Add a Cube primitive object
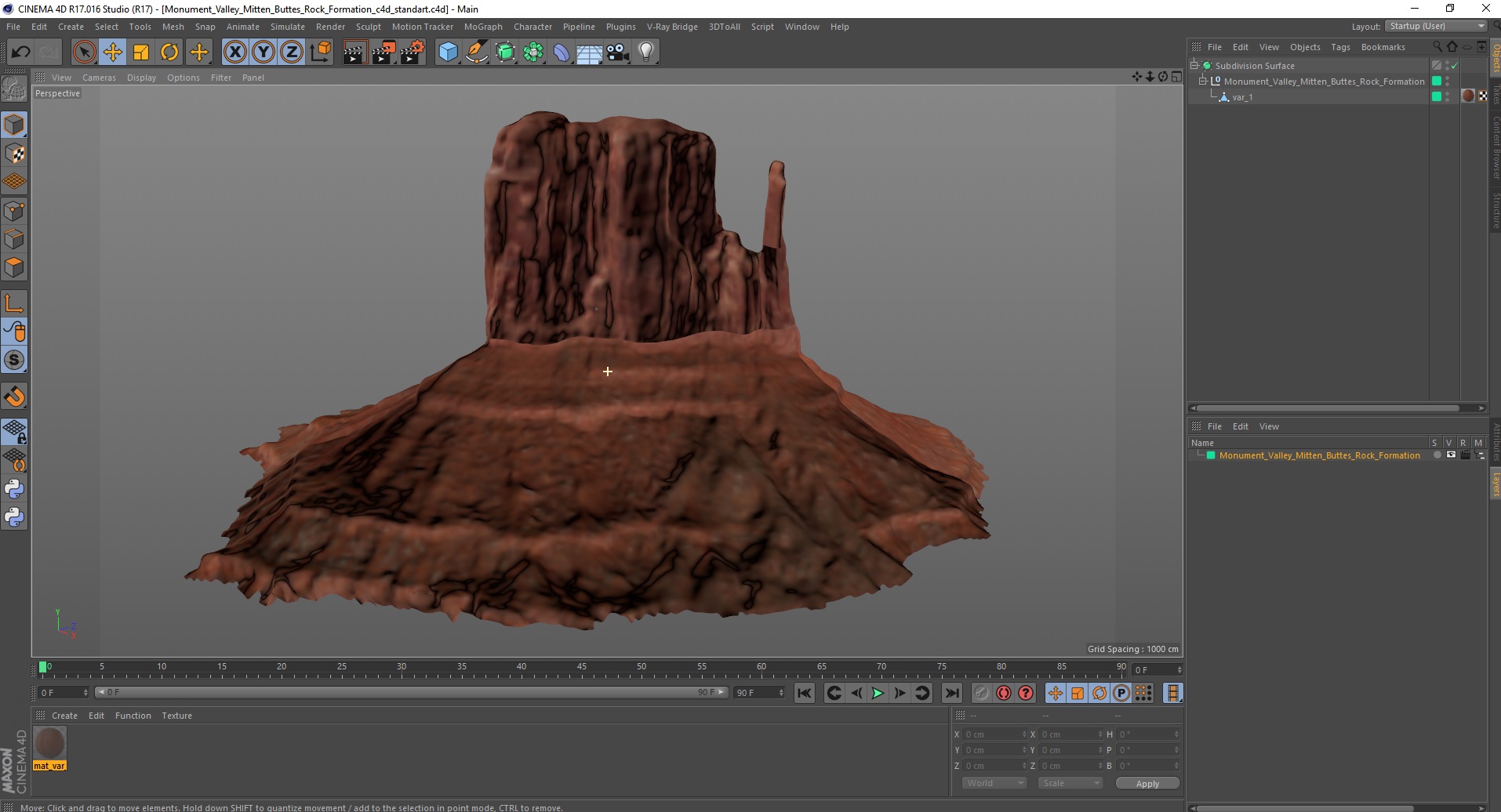Viewport: 1501px width, 812px height. click(x=448, y=53)
